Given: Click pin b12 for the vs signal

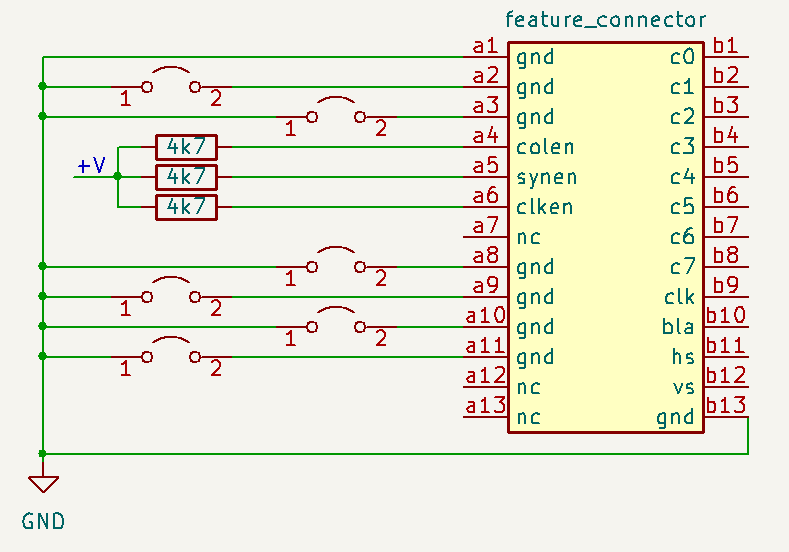Looking at the screenshot, I should (726, 376).
